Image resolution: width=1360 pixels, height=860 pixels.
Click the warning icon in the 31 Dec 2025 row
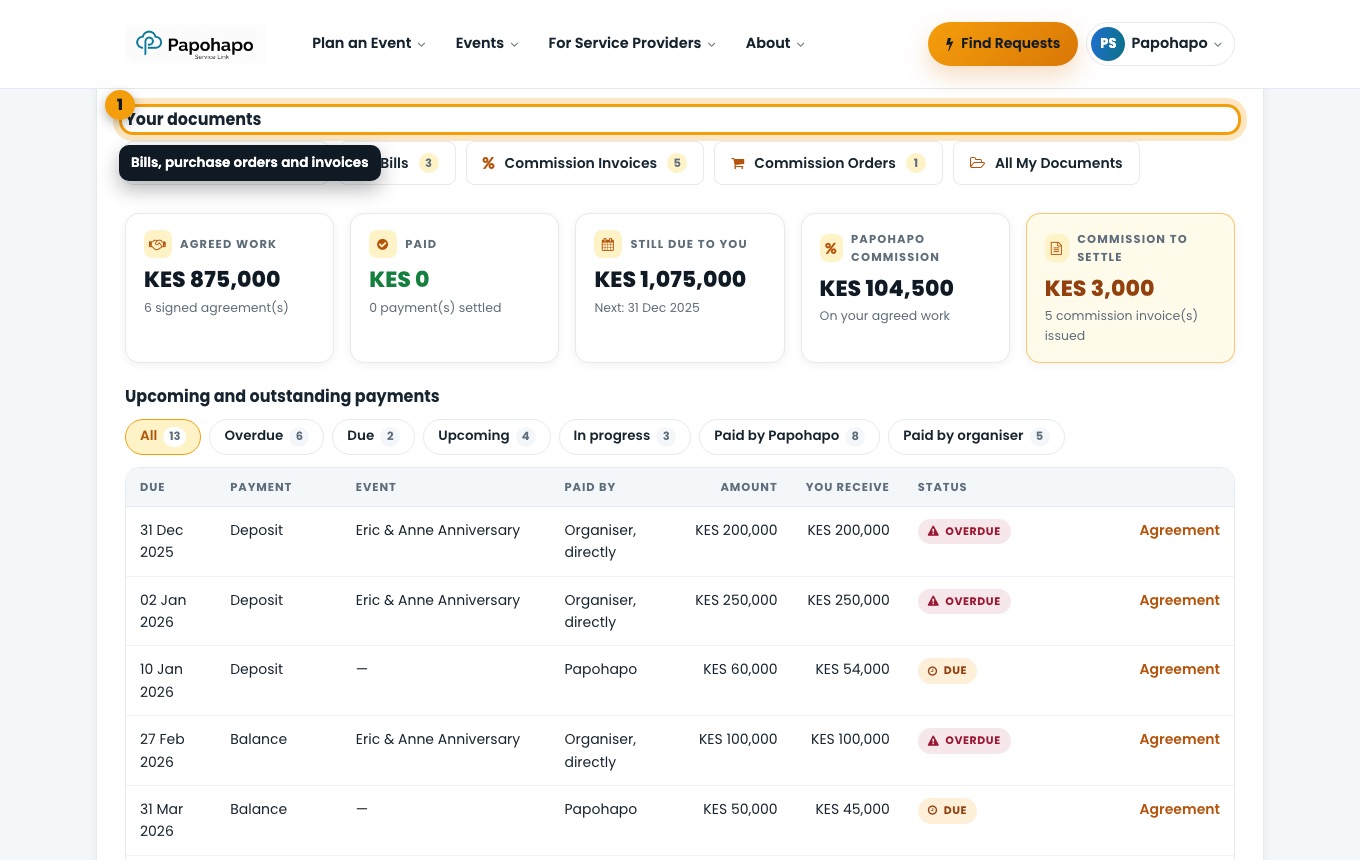(x=933, y=531)
